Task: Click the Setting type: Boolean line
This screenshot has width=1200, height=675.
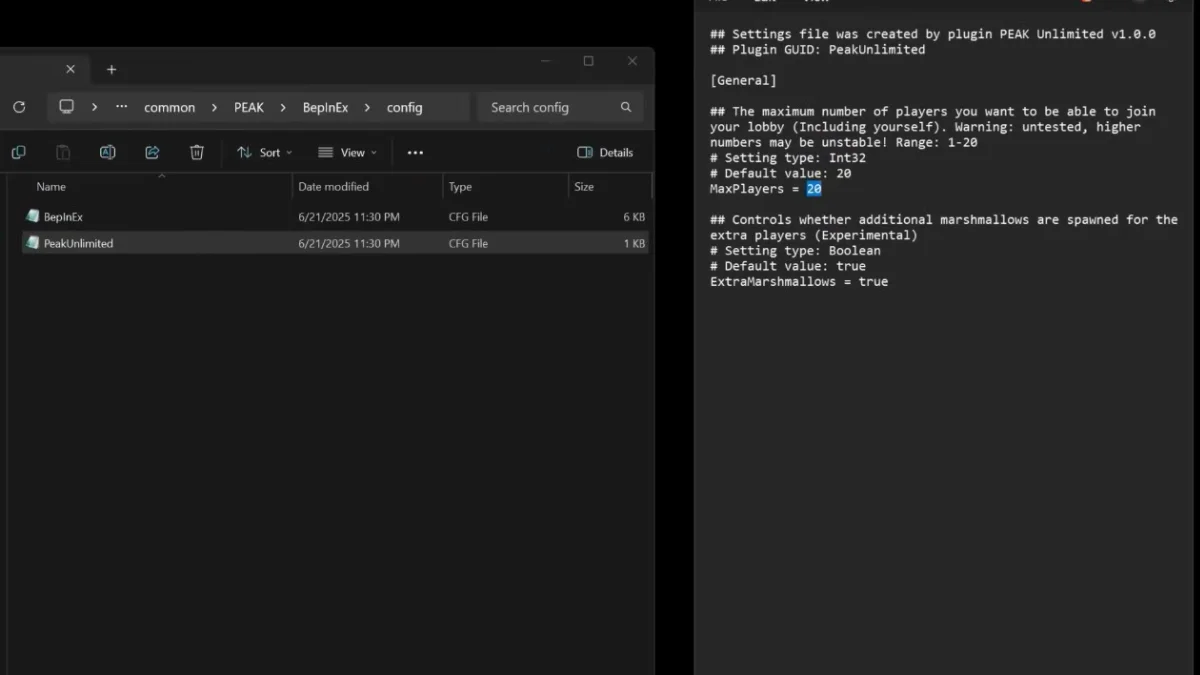Action: (795, 250)
